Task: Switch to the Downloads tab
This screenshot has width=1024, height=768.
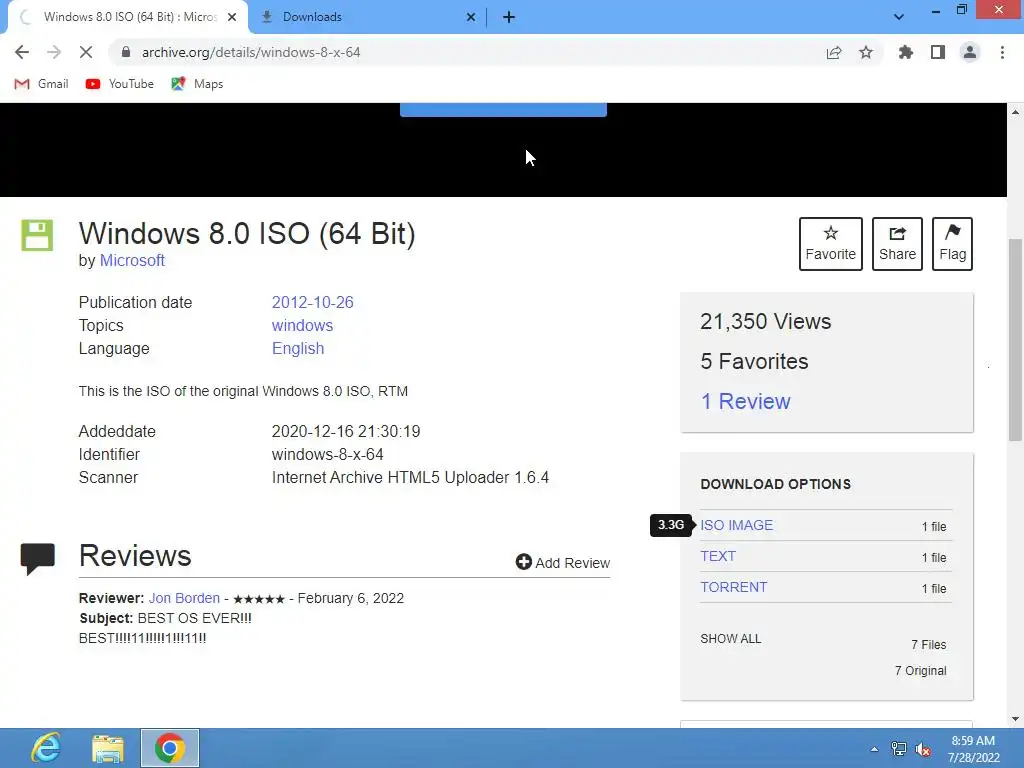Action: pos(368,17)
